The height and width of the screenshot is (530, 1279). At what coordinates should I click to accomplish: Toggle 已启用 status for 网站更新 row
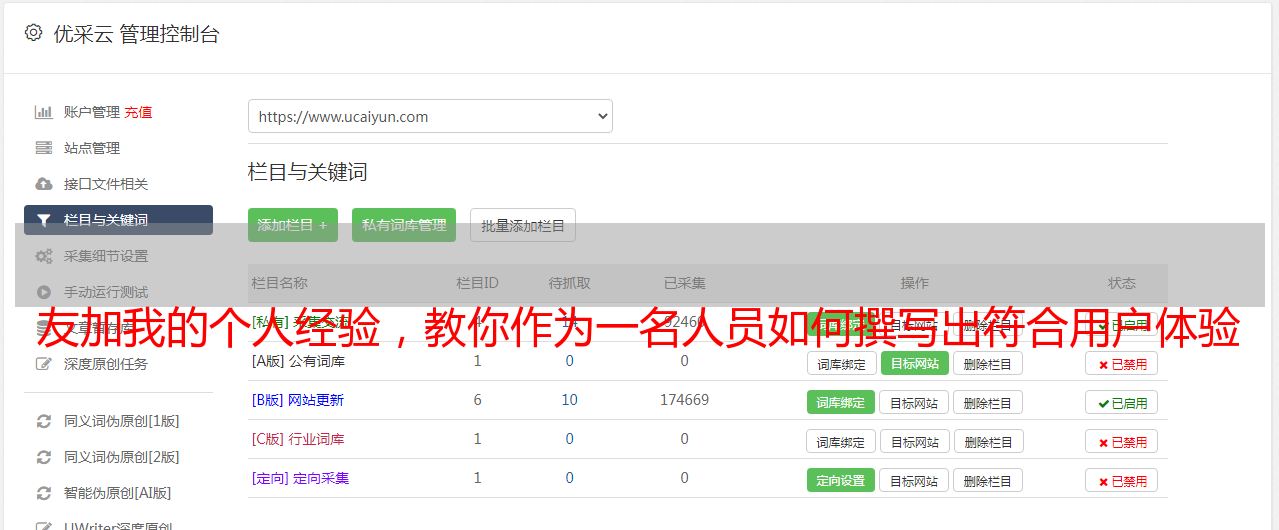[x=1122, y=403]
